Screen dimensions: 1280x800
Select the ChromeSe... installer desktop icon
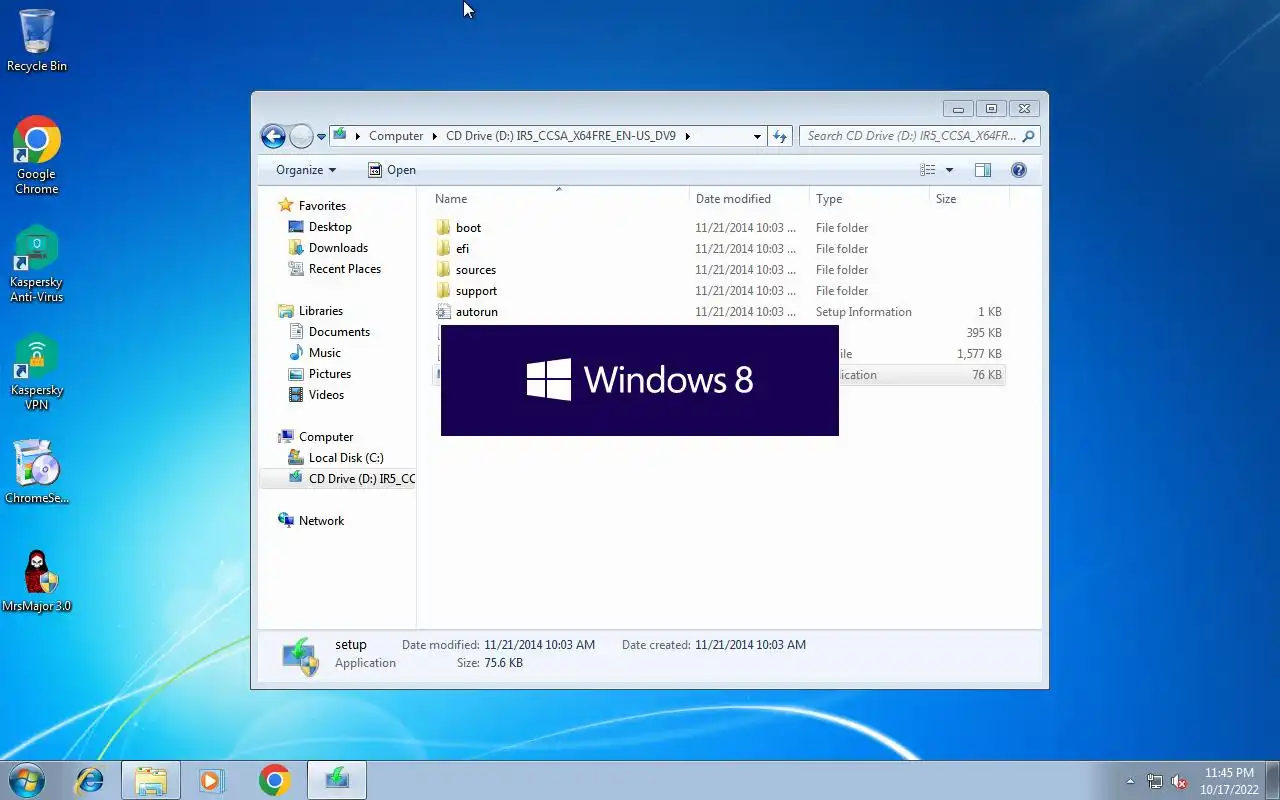(37, 471)
